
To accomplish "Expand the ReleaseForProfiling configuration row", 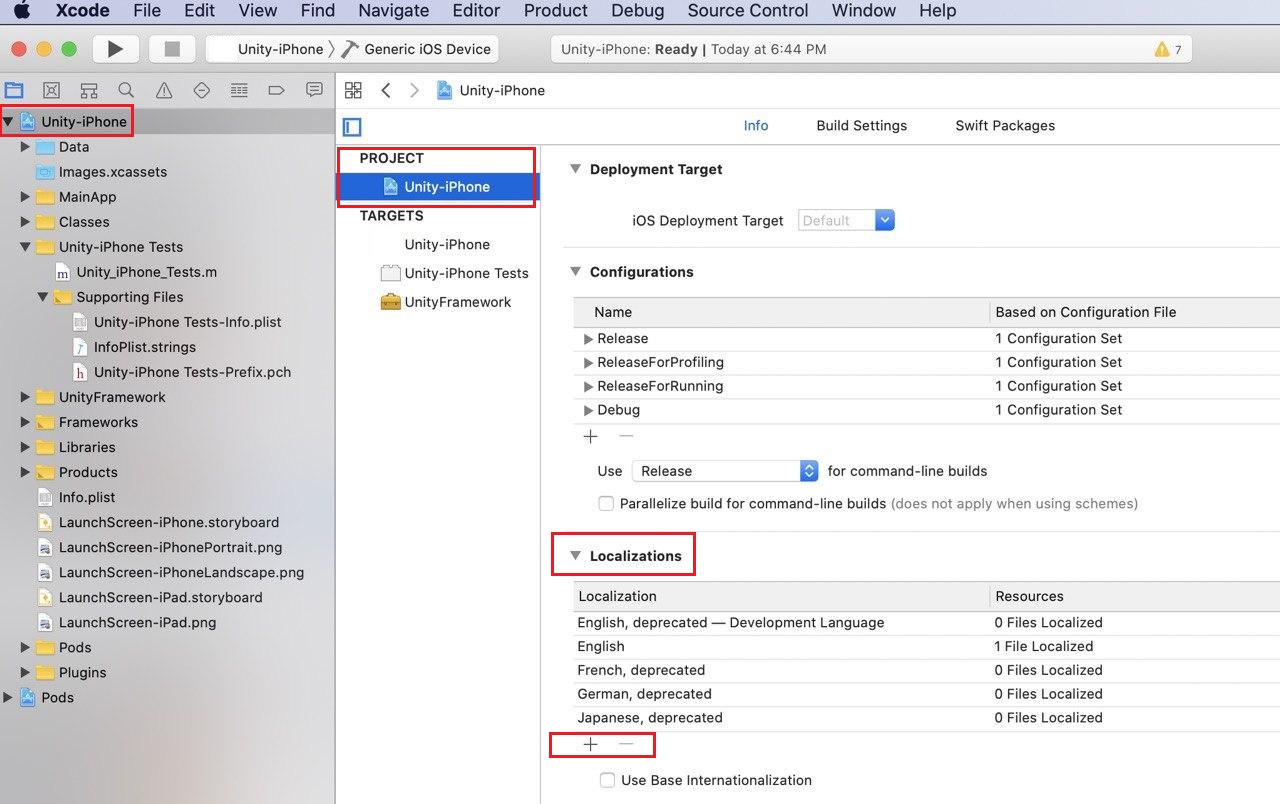I will click(589, 363).
